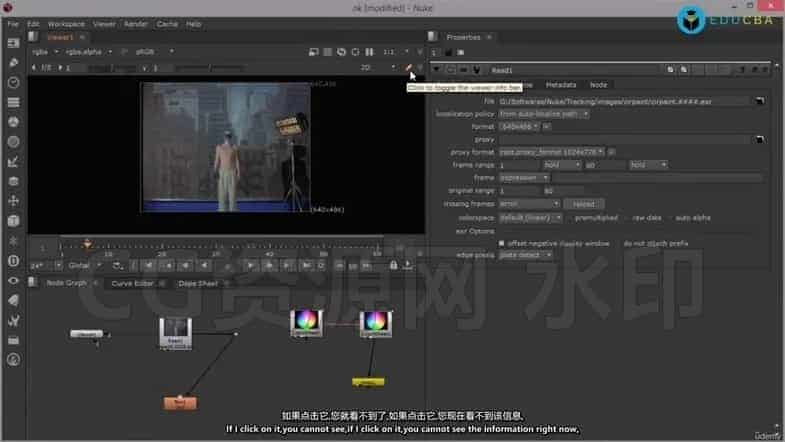
Task: Browse for file with the folder icon
Action: [759, 101]
